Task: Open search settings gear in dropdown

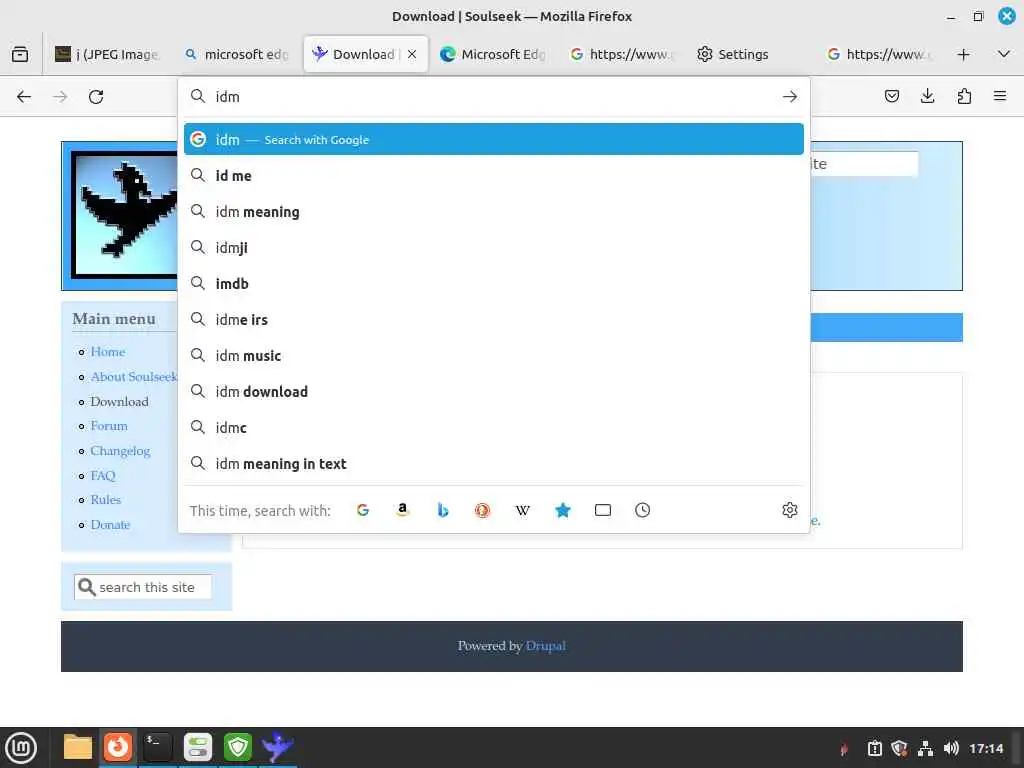Action: pyautogui.click(x=790, y=510)
